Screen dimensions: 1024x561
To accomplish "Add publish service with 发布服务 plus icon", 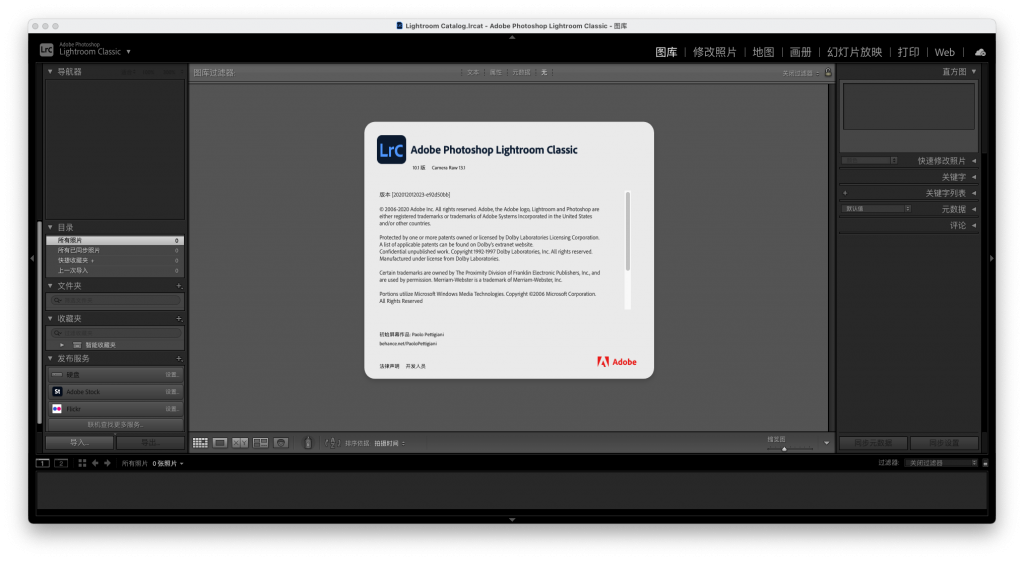I will (x=178, y=359).
